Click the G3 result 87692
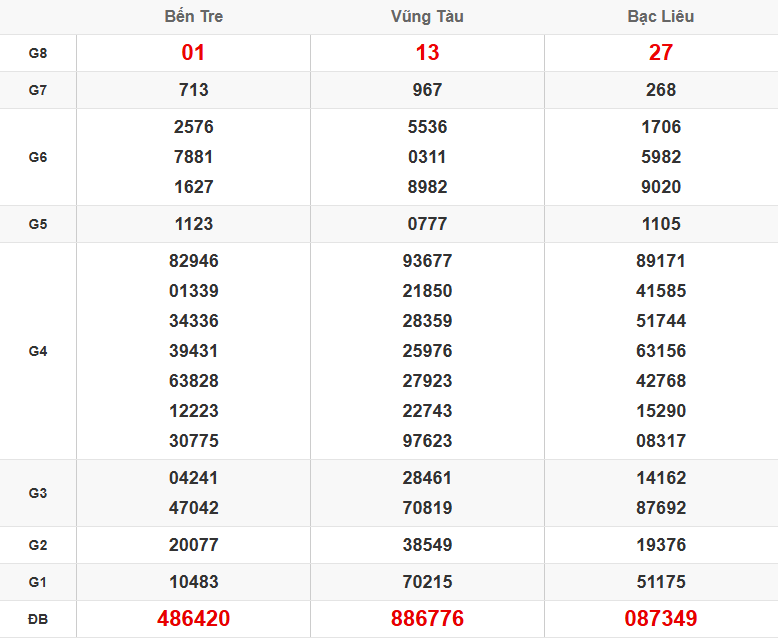This screenshot has height=638, width=778. pos(660,508)
